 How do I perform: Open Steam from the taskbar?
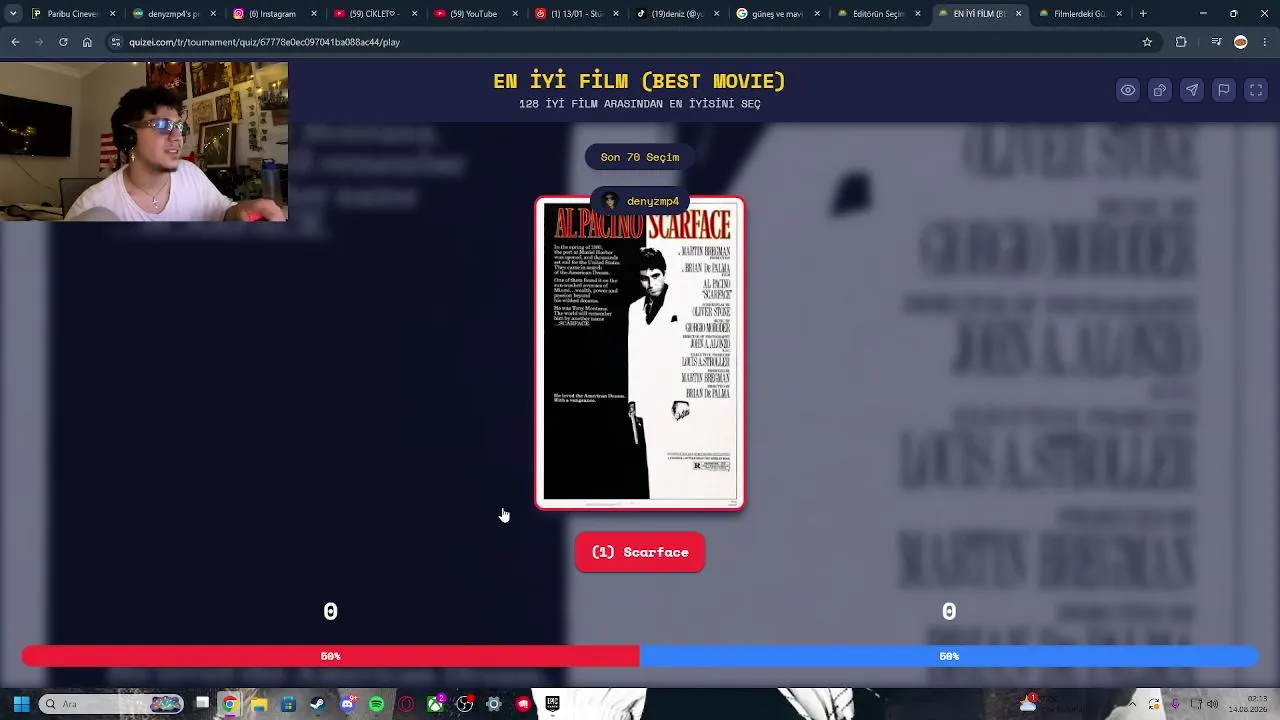318,704
